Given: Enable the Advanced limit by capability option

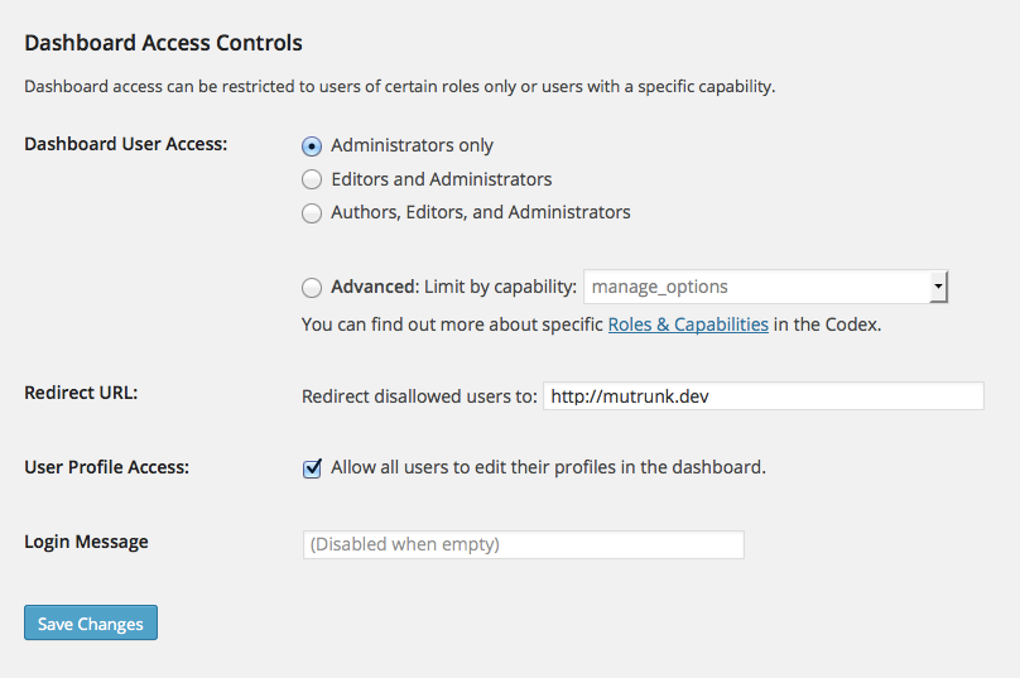Looking at the screenshot, I should click(x=311, y=287).
